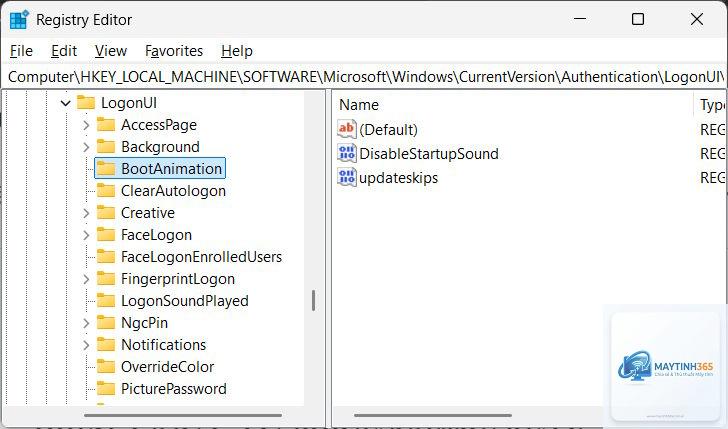Image resolution: width=728 pixels, height=429 pixels.
Task: Expand the Creative key
Action: click(x=86, y=213)
